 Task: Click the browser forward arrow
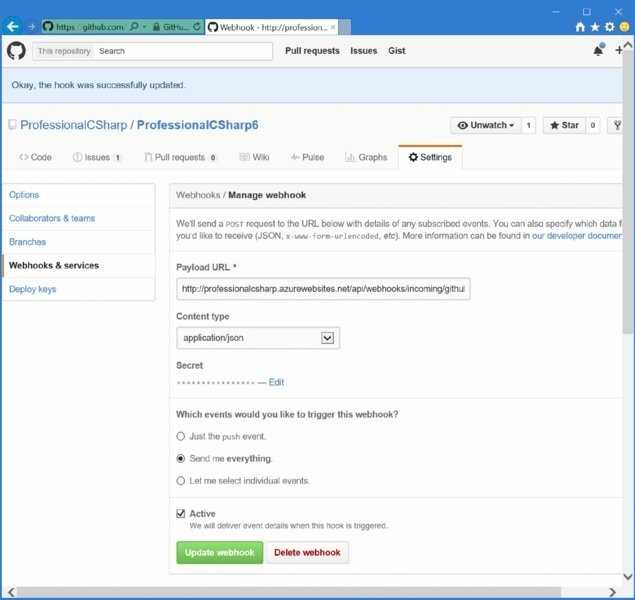32,27
